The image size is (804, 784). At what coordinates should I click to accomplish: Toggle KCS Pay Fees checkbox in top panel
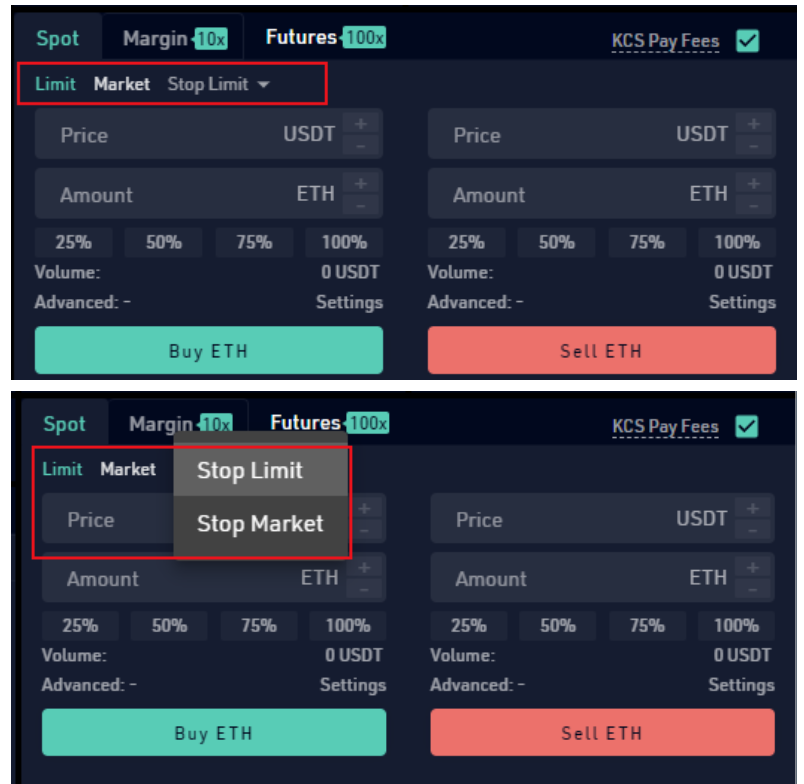pyautogui.click(x=747, y=41)
